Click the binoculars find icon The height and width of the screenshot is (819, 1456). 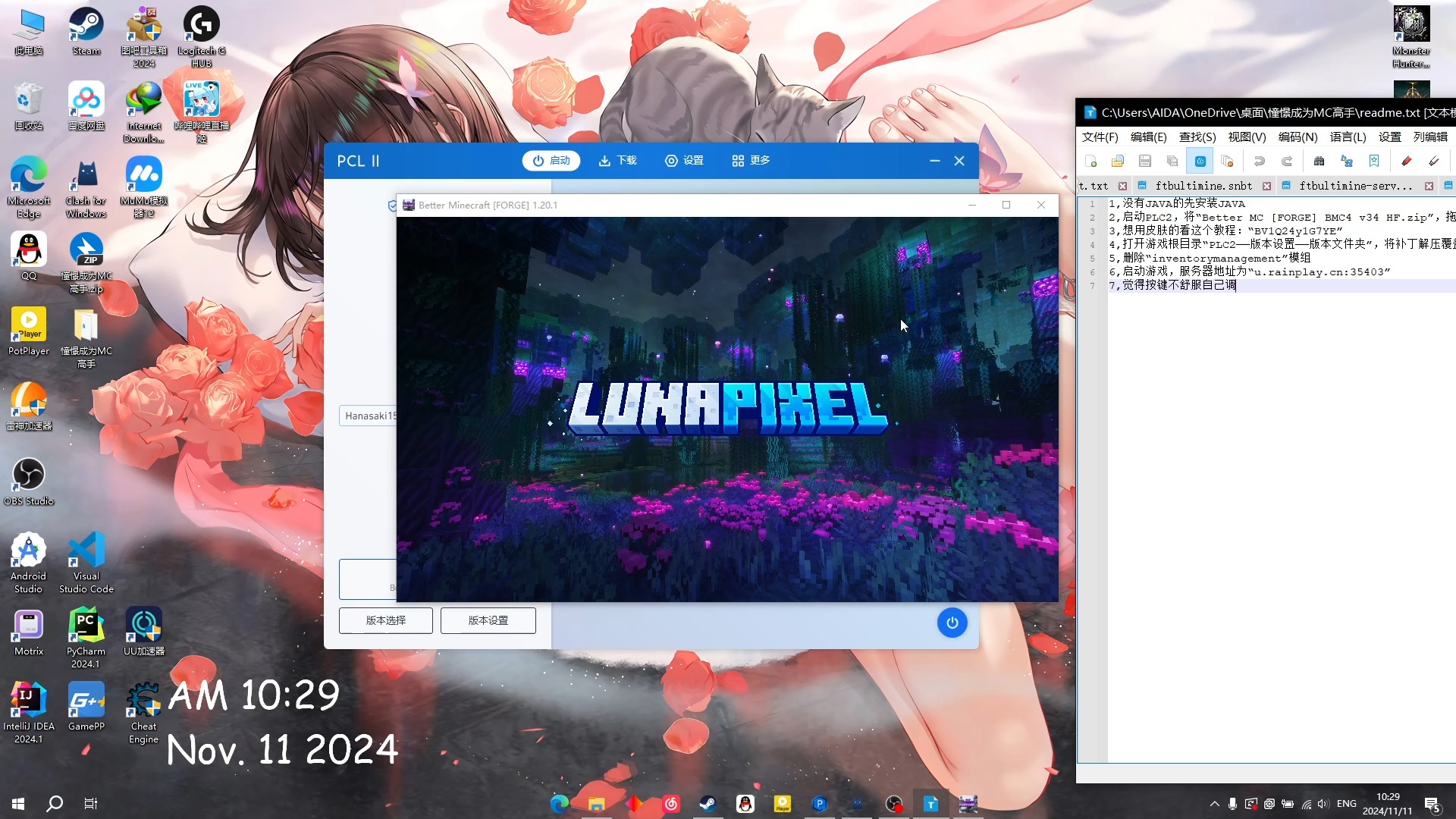[1319, 161]
